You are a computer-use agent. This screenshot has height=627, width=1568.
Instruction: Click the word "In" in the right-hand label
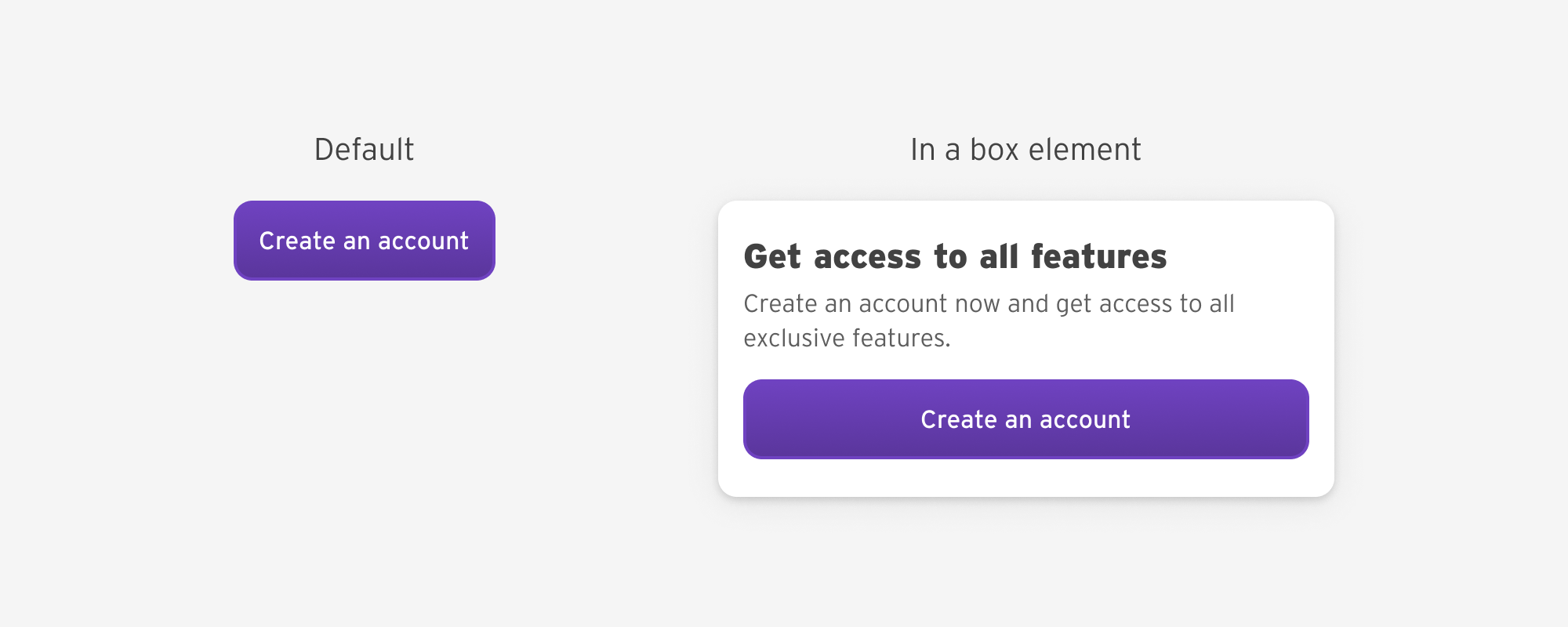click(x=923, y=150)
